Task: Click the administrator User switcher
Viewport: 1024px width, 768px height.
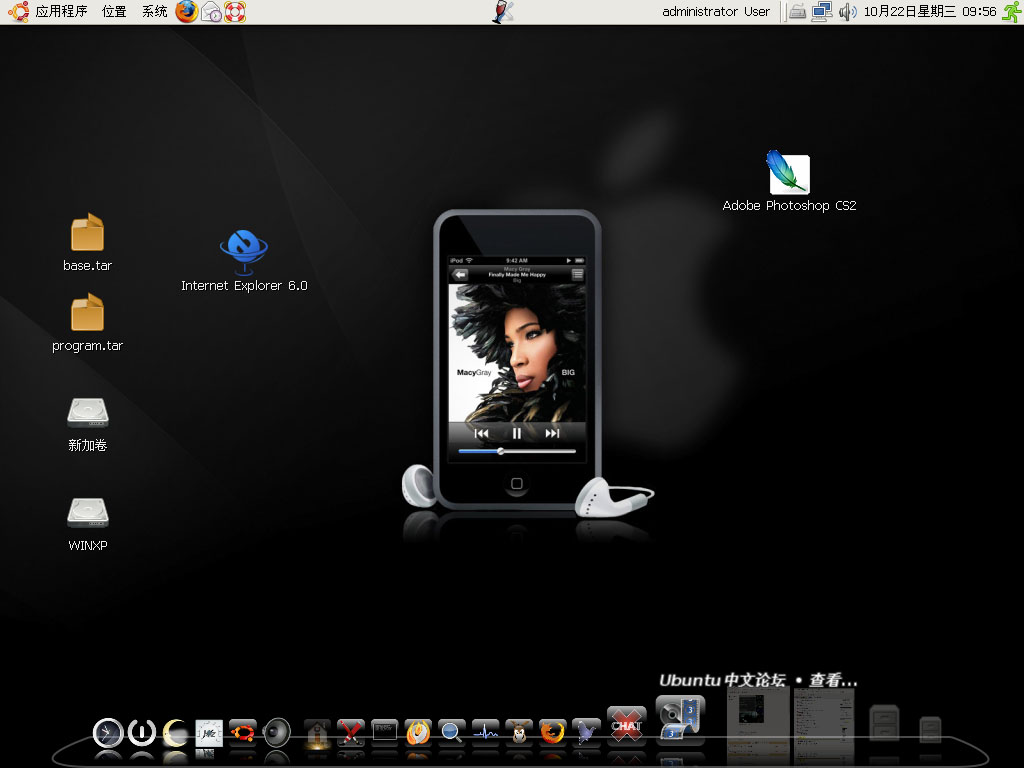Action: pos(716,12)
